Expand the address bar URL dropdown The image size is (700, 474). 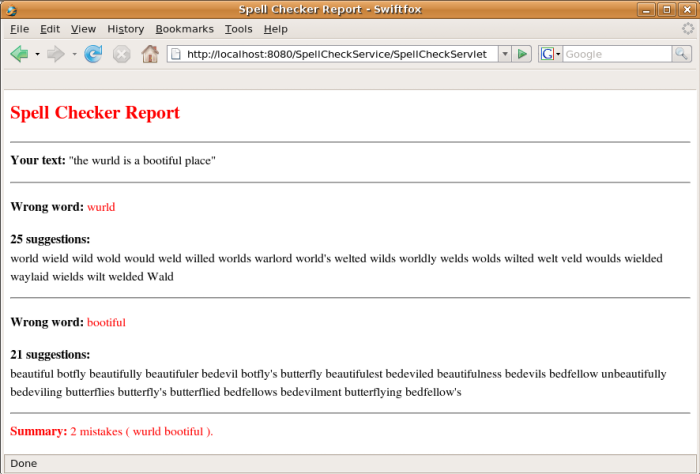[x=505, y=54]
